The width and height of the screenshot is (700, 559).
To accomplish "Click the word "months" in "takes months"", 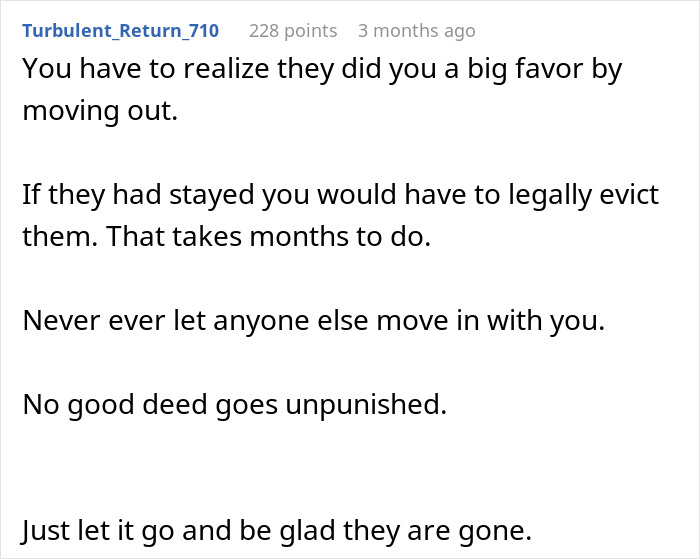I will [x=299, y=236].
